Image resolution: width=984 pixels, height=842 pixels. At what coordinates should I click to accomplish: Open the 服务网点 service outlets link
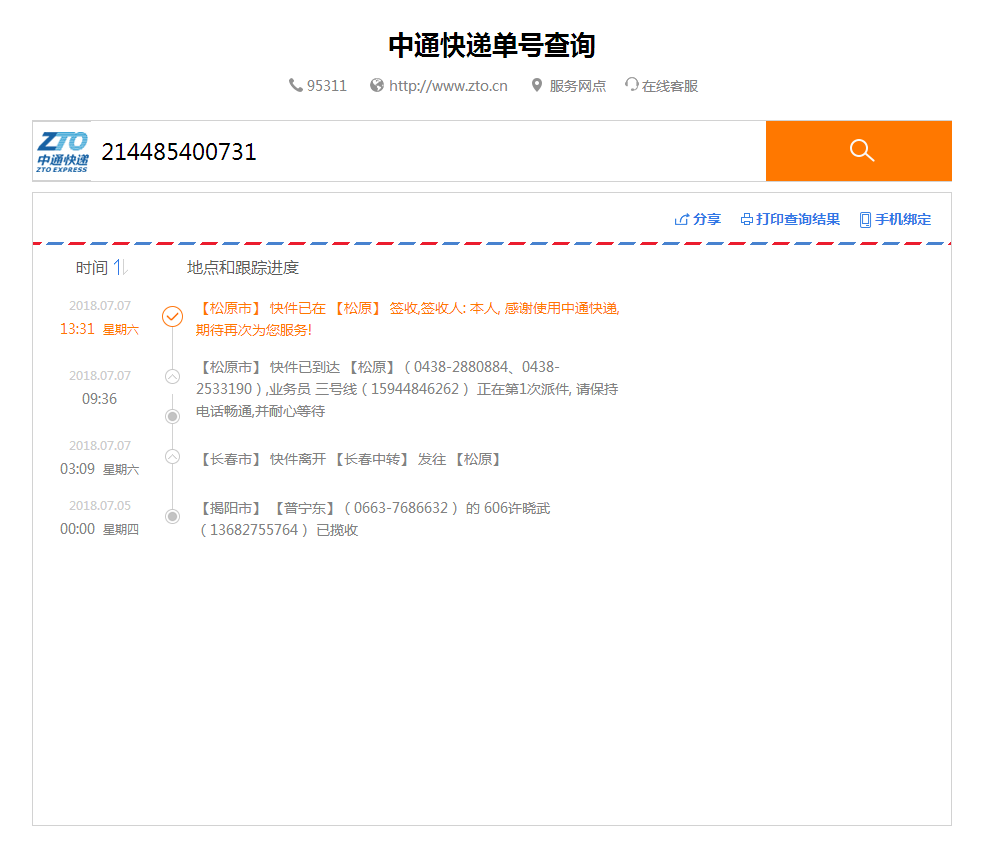tap(577, 86)
